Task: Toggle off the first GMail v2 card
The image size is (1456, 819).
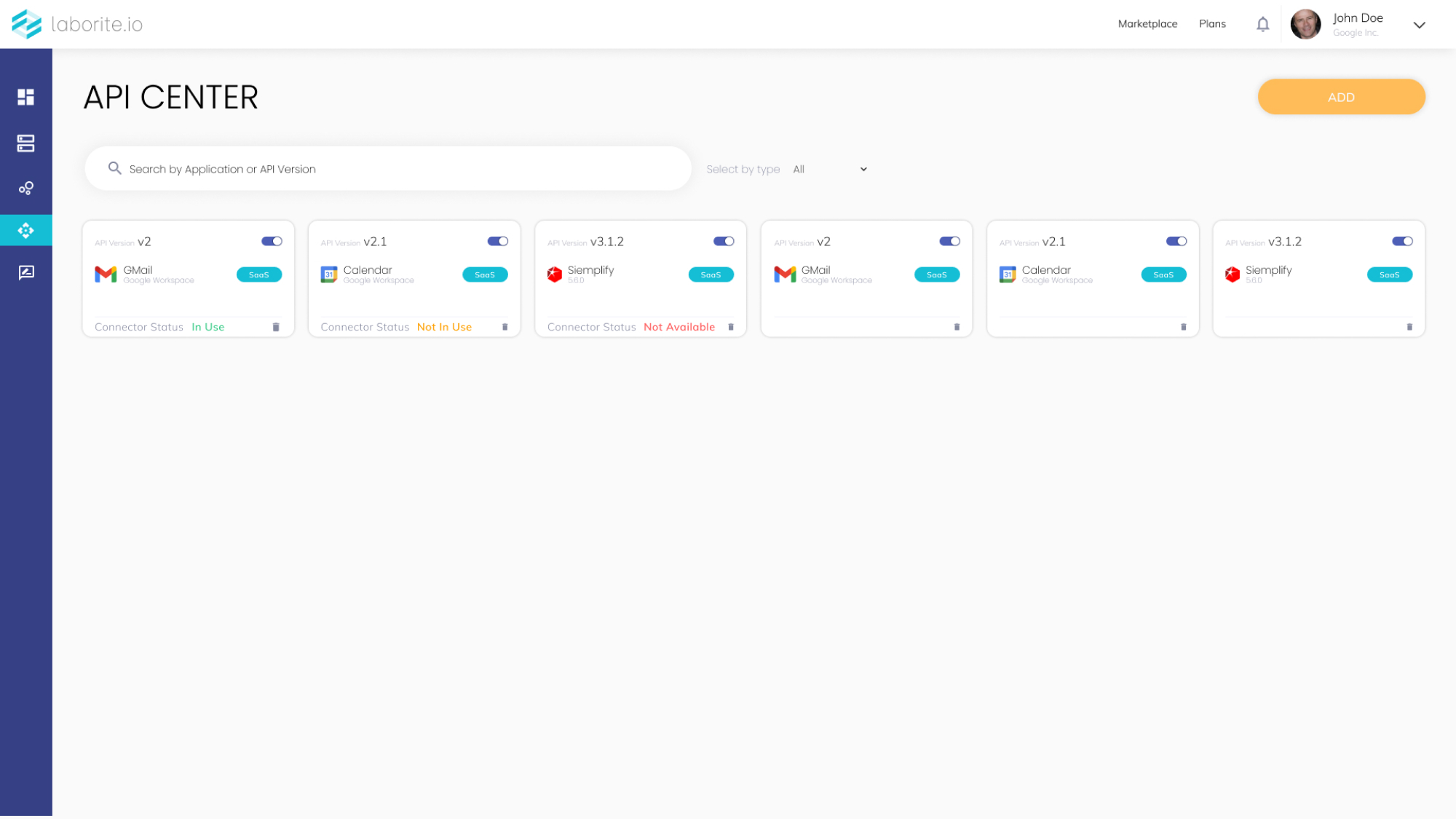Action: [x=272, y=242]
